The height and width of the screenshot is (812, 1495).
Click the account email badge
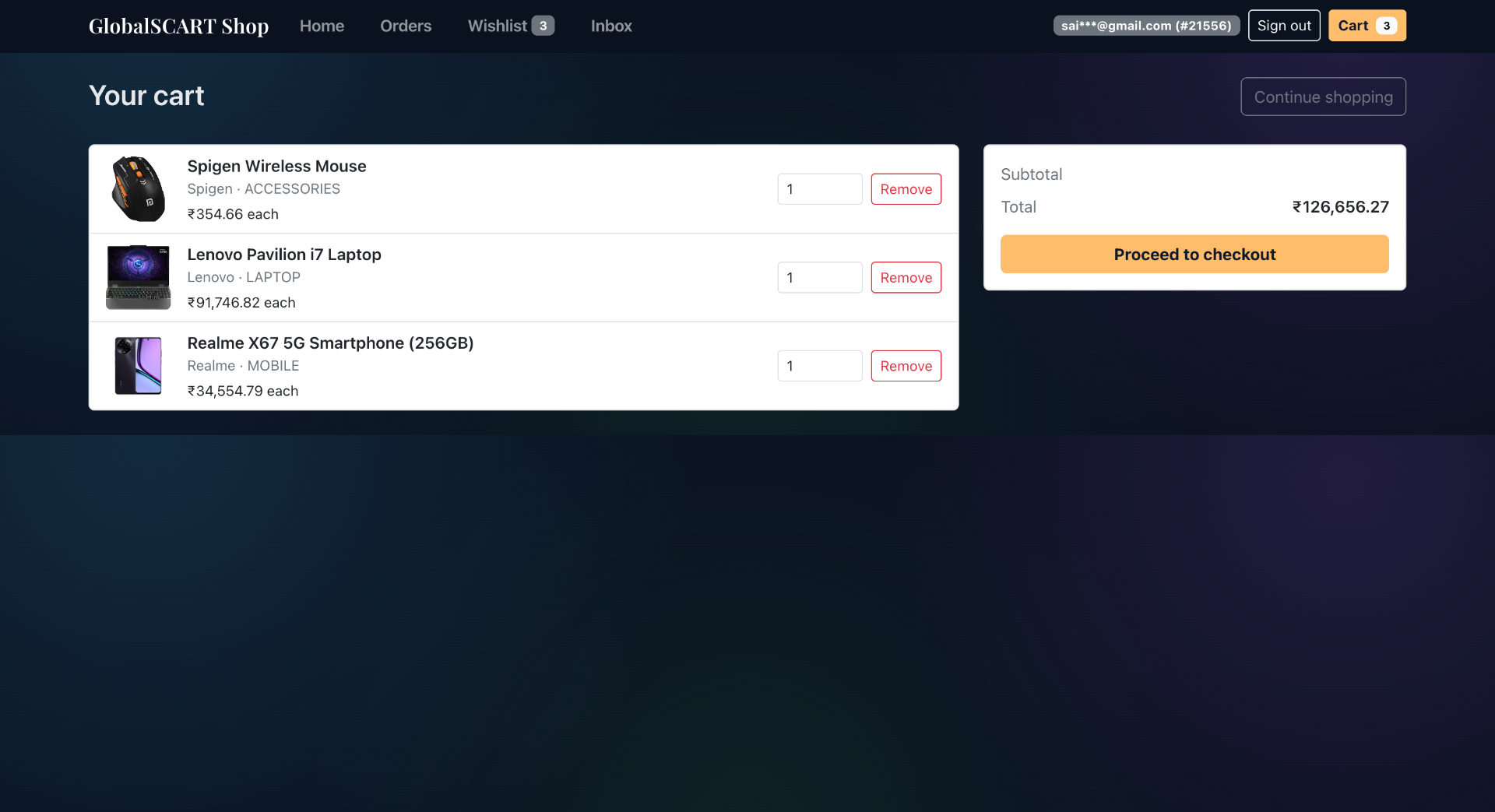pyautogui.click(x=1146, y=26)
